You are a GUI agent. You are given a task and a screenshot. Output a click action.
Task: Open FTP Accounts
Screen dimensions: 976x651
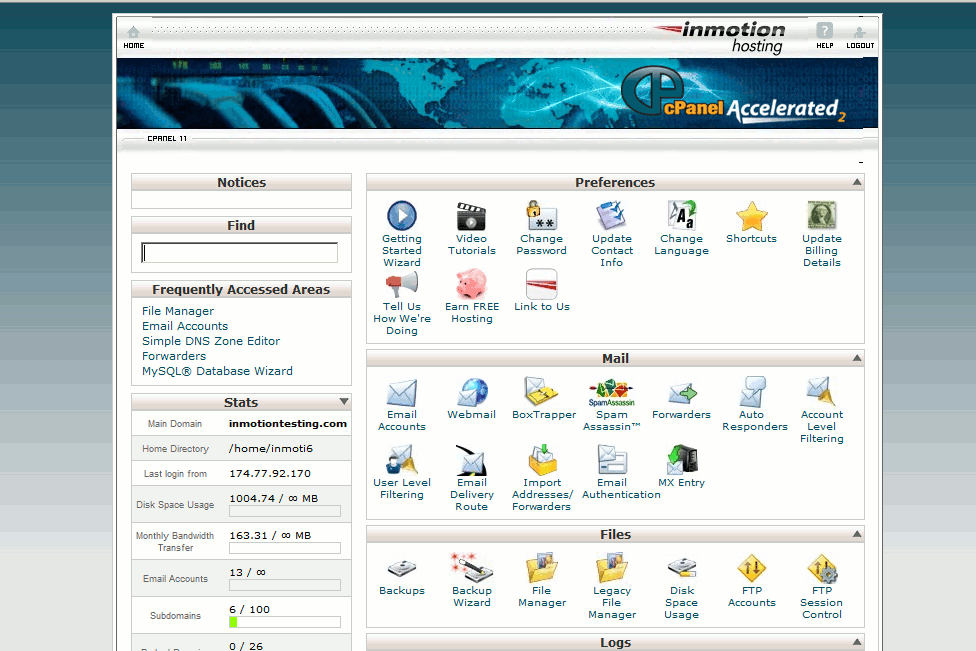click(x=751, y=569)
